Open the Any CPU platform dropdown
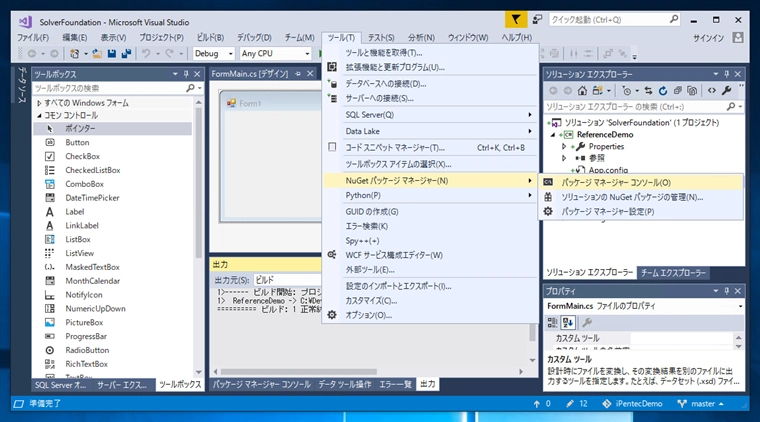 coord(275,53)
